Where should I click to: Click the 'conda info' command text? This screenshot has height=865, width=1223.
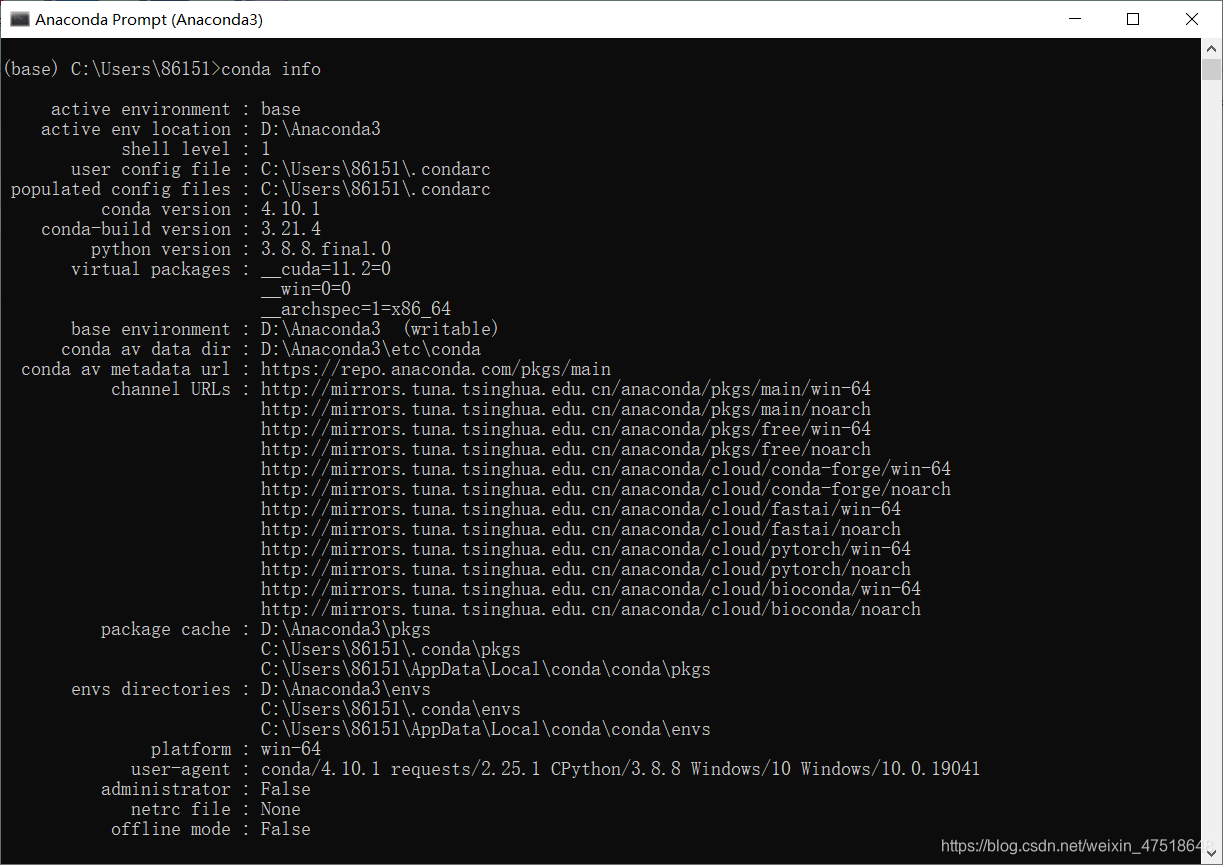271,69
